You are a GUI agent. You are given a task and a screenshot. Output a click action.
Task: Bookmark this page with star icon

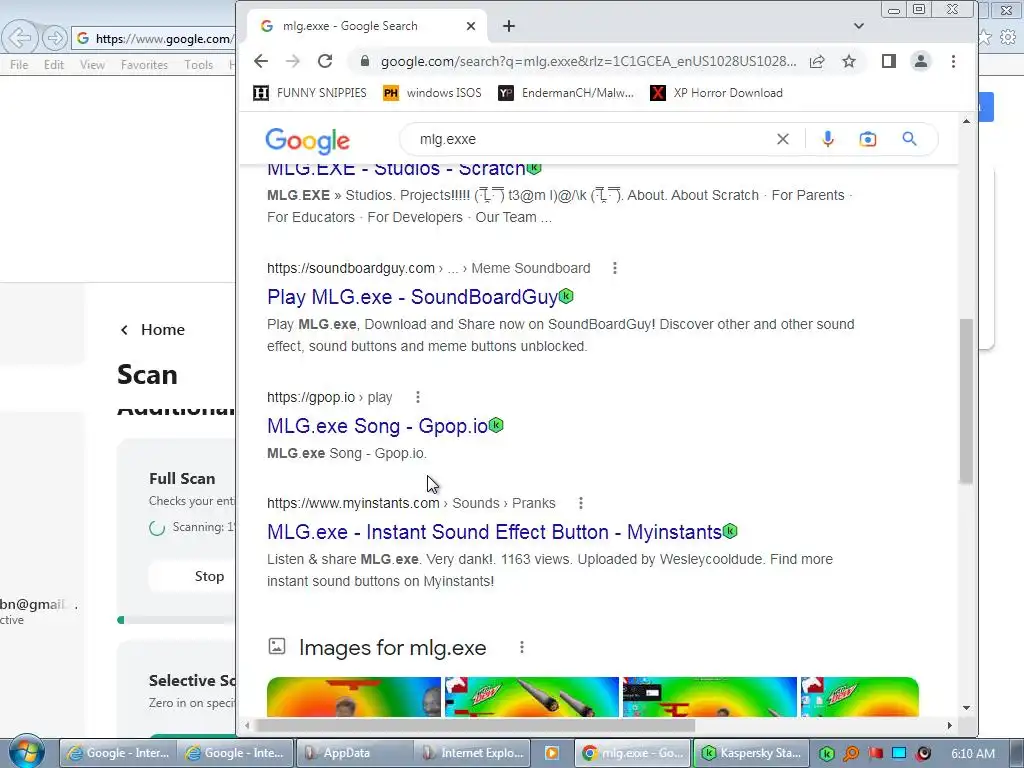[848, 61]
